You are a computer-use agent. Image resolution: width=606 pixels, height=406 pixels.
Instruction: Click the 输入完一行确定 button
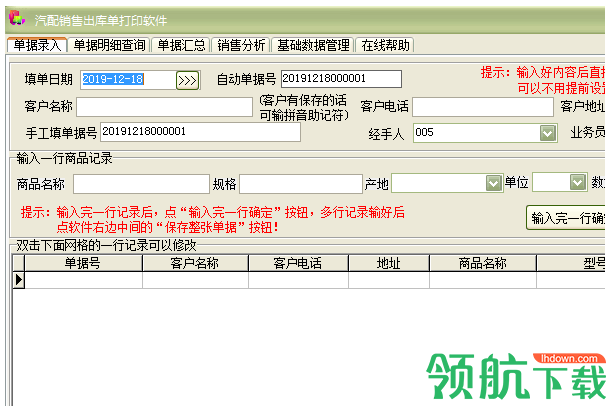(566, 218)
